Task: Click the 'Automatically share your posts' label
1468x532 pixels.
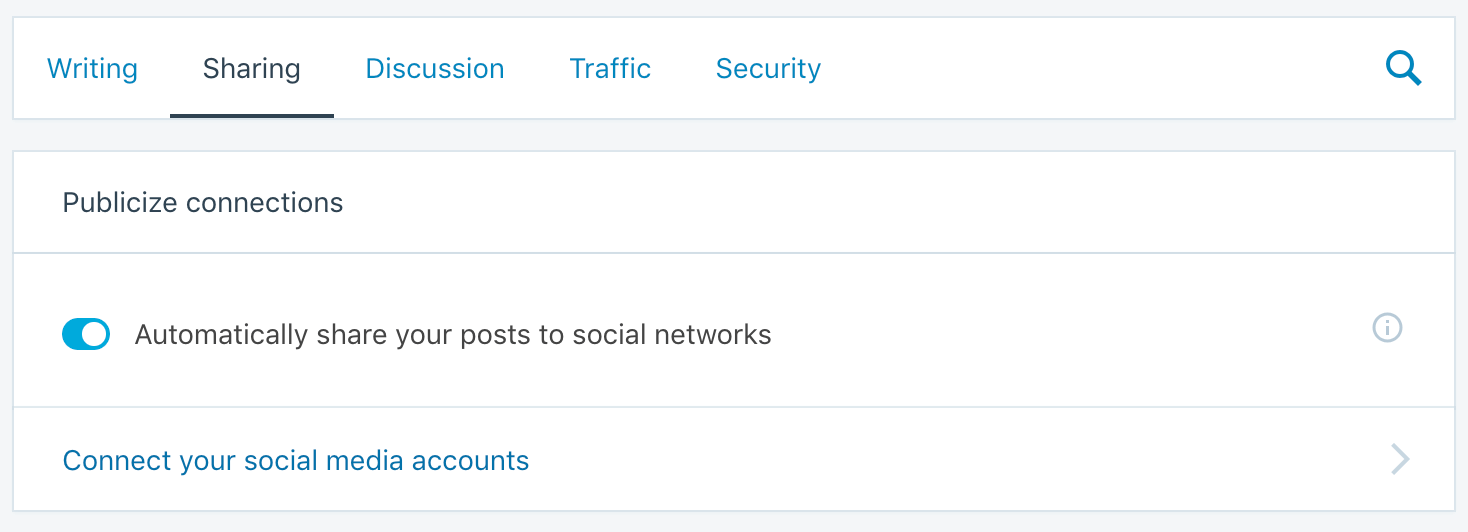Action: 453,335
